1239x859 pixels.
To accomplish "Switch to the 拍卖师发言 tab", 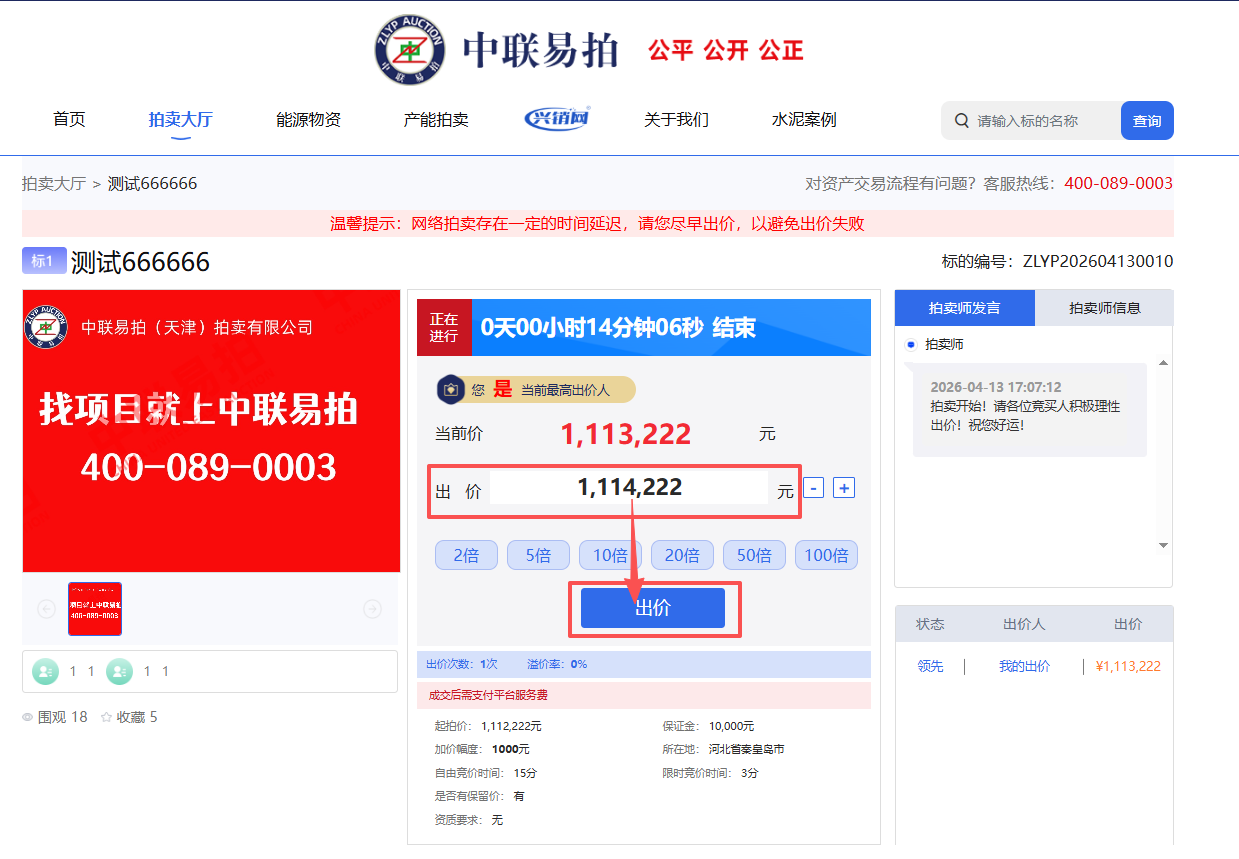I will [x=965, y=308].
